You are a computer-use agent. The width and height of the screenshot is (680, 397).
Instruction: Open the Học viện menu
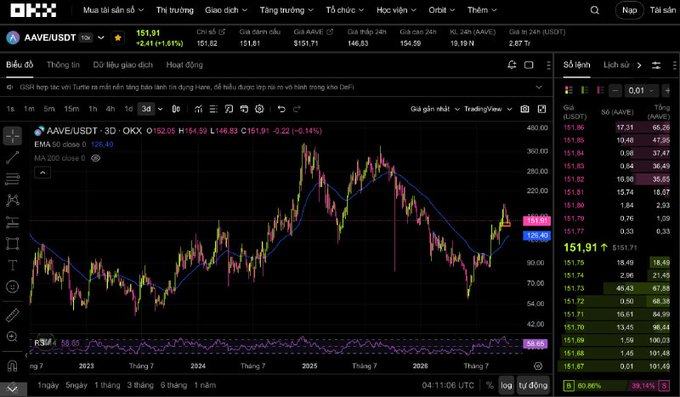(x=396, y=10)
